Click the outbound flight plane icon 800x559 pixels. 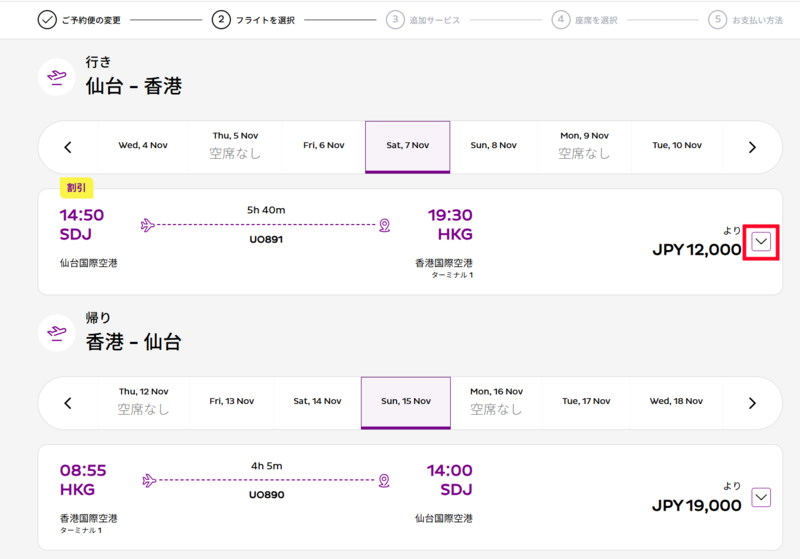(x=57, y=78)
